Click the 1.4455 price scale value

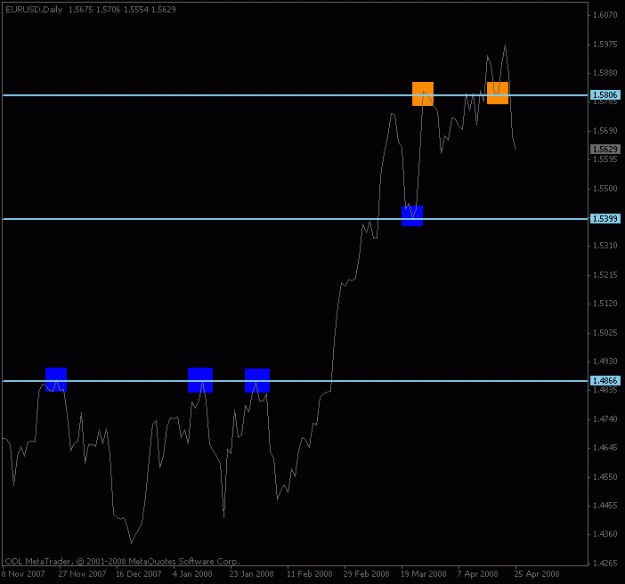coord(605,505)
